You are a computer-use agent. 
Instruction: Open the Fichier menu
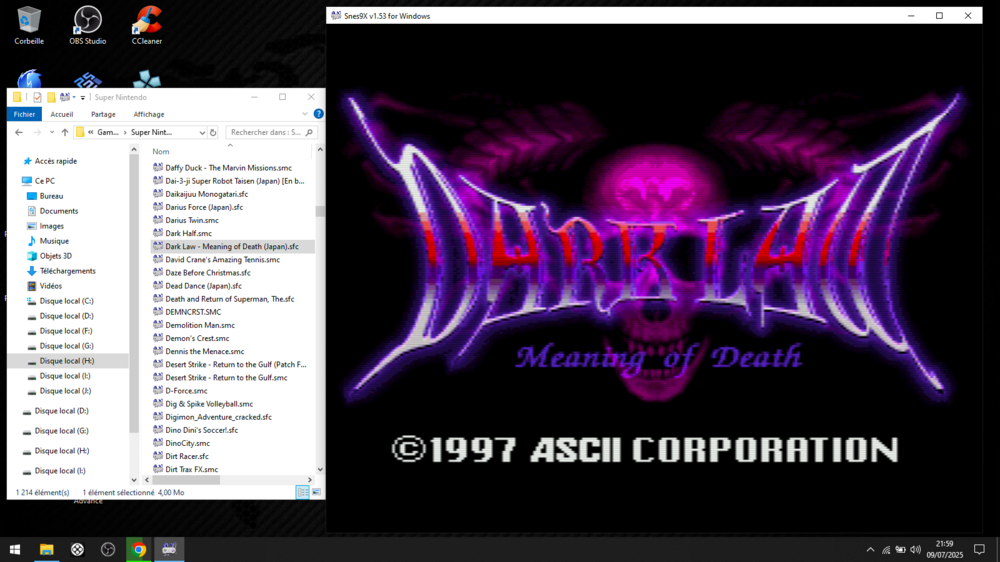click(x=24, y=114)
